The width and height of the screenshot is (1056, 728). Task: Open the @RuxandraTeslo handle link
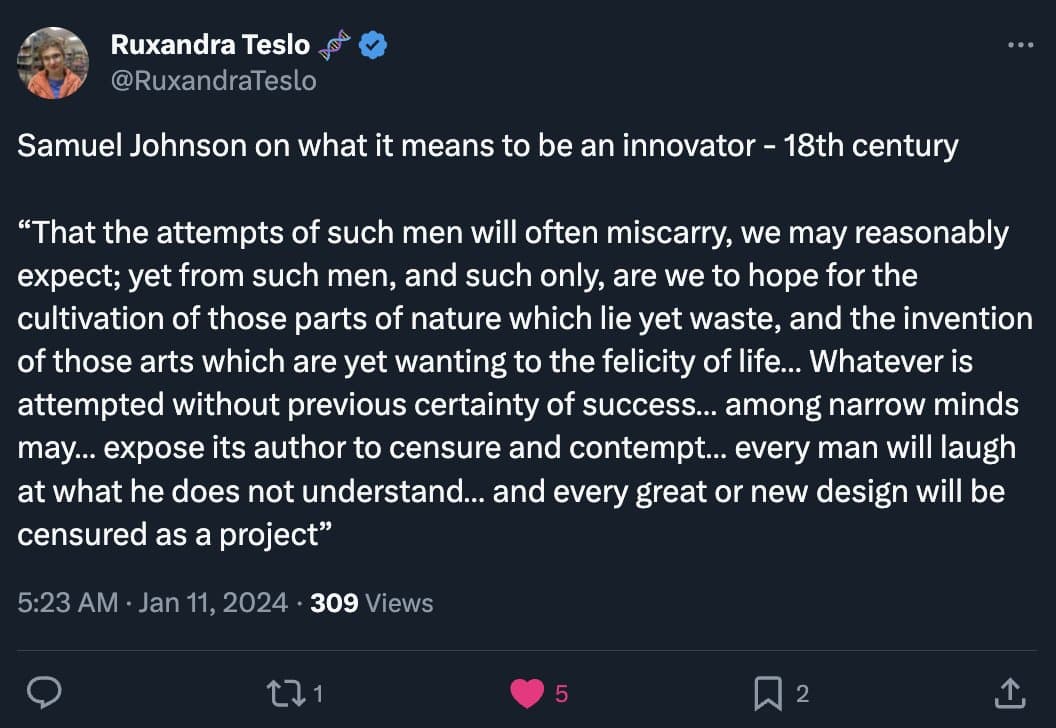point(213,80)
